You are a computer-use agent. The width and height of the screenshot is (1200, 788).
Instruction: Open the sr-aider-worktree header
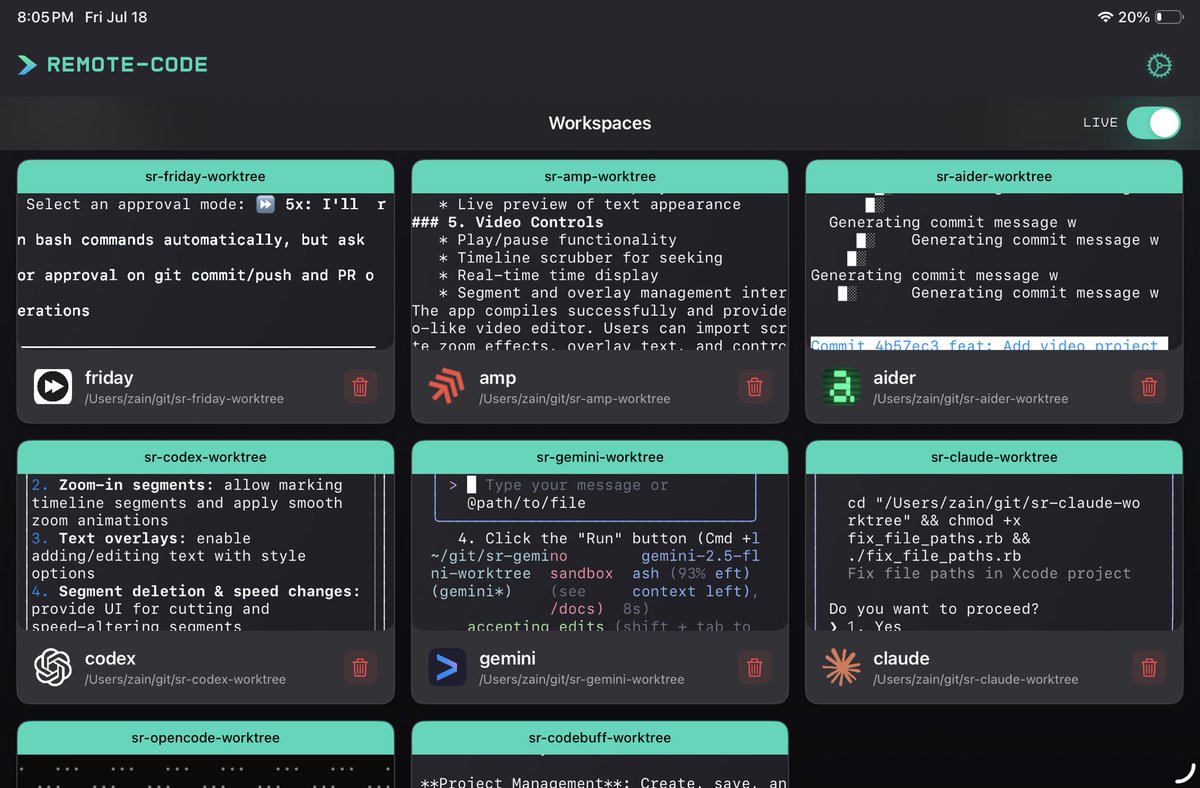(994, 176)
